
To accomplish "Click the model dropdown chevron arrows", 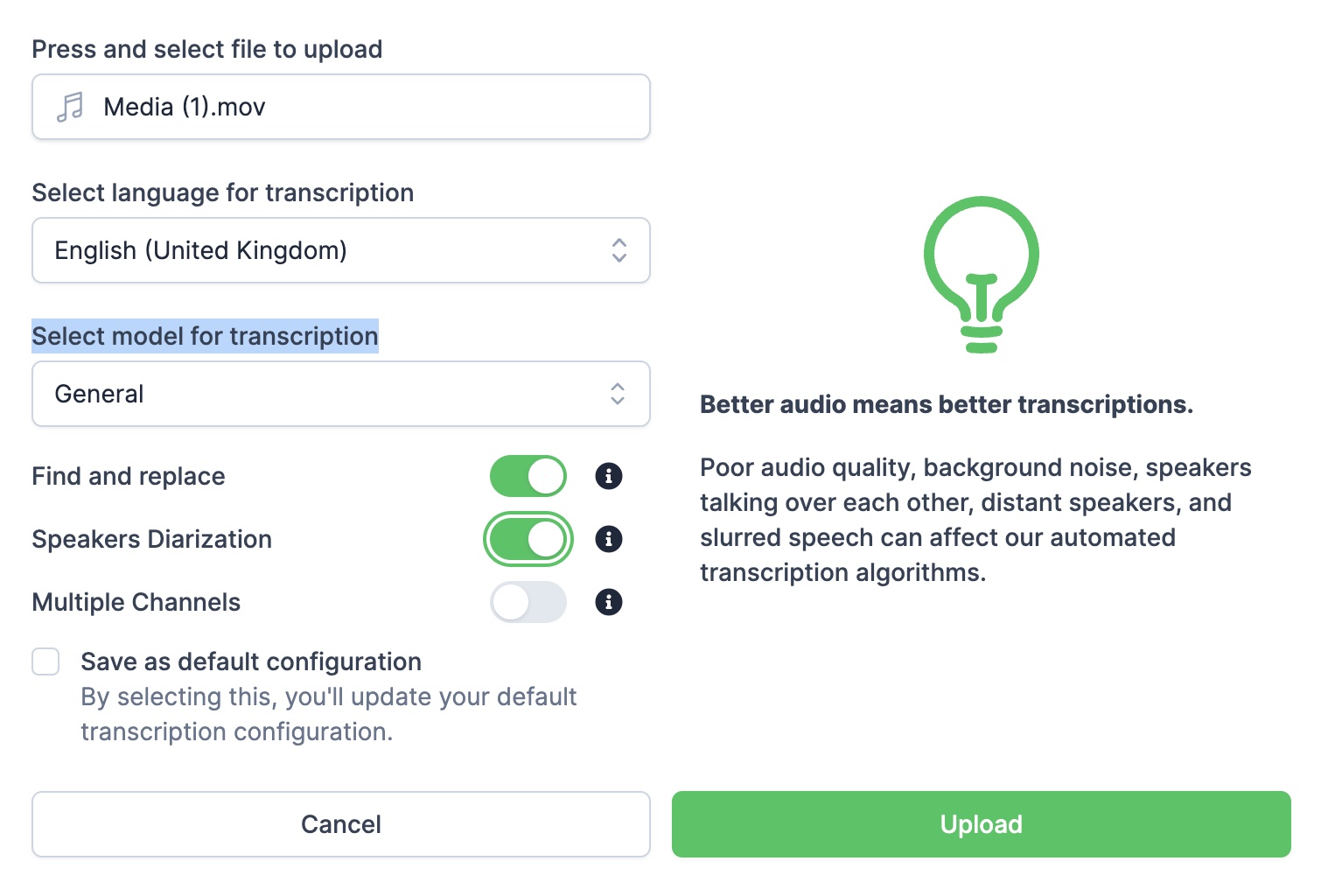I will point(618,394).
